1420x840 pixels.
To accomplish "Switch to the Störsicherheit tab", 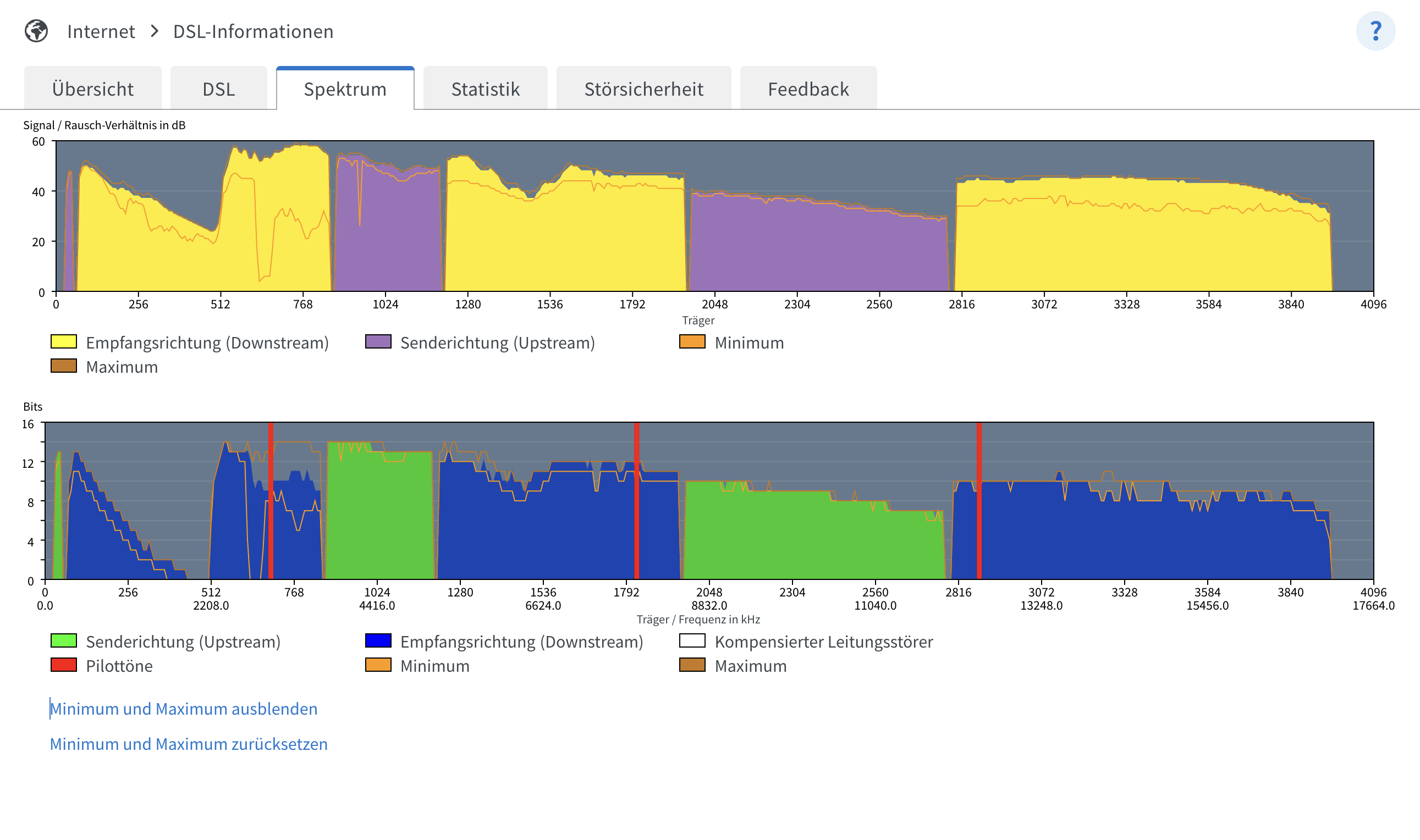I will coord(643,89).
